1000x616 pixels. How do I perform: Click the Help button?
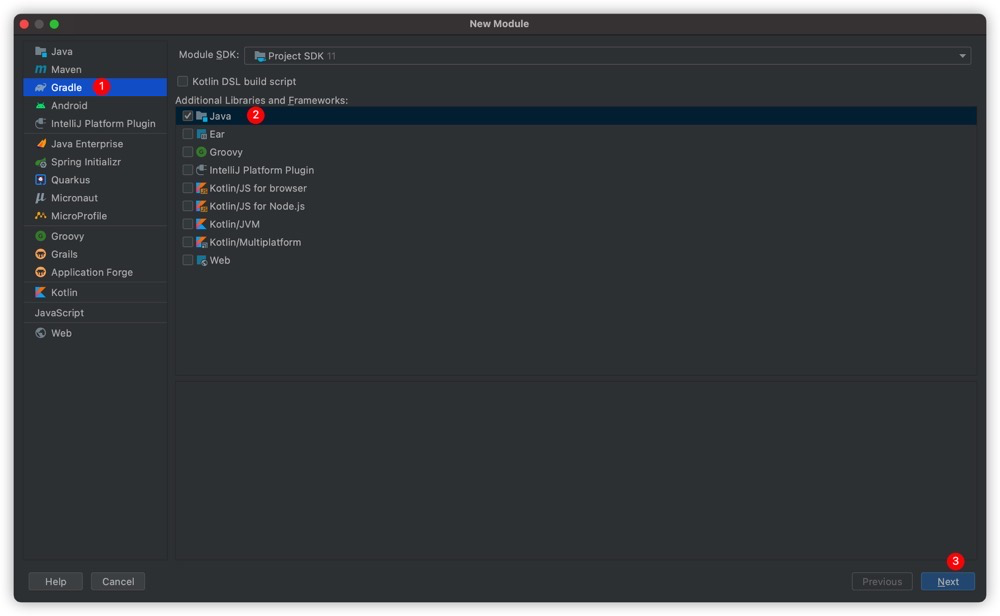tap(55, 582)
